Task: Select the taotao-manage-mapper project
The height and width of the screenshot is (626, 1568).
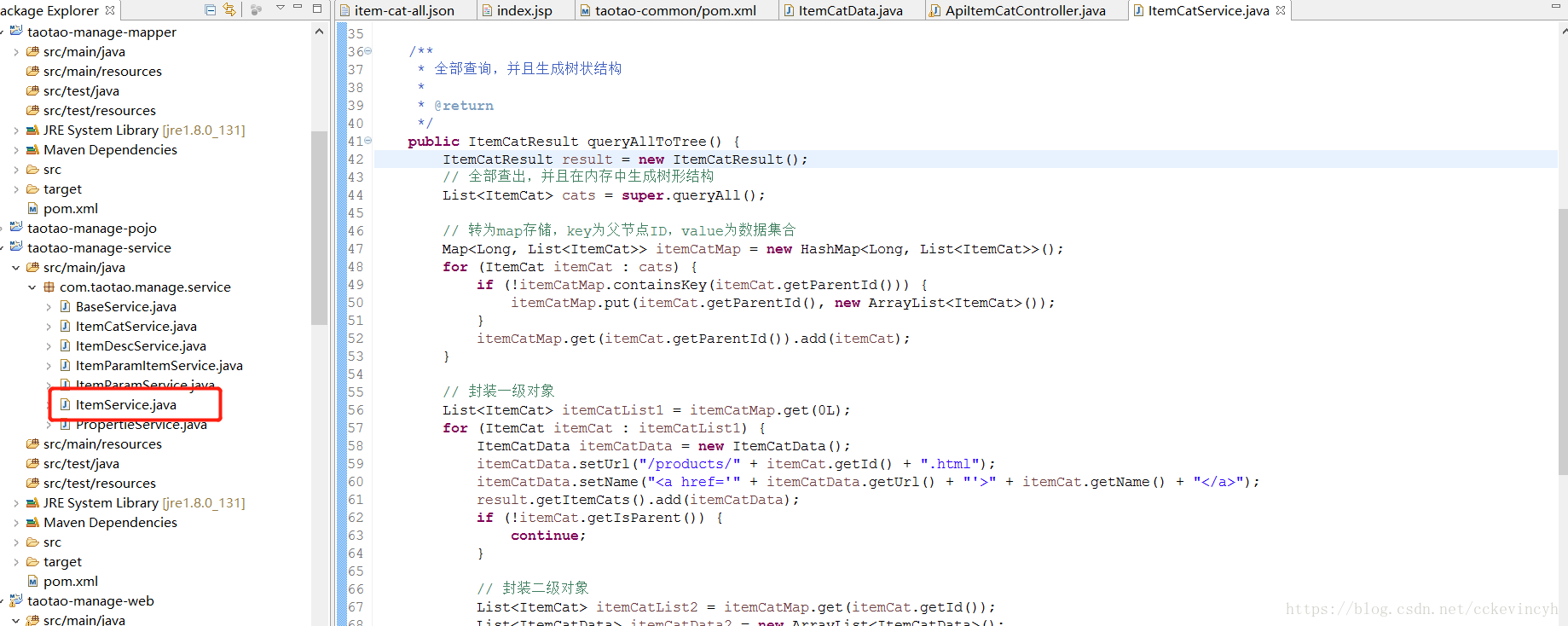Action: coord(101,32)
